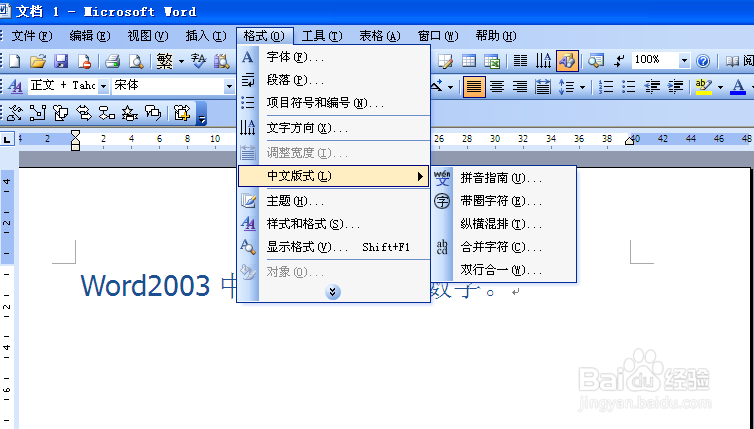This screenshot has width=754, height=429.
Task: Choose 主题(H)... menu entry
Action: tap(334, 201)
